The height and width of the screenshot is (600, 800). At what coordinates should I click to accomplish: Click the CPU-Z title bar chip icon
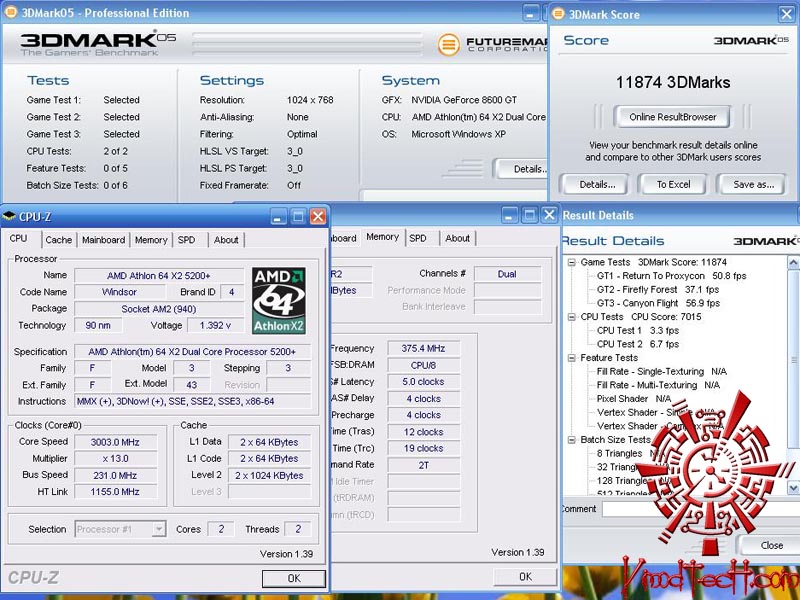tap(9, 216)
